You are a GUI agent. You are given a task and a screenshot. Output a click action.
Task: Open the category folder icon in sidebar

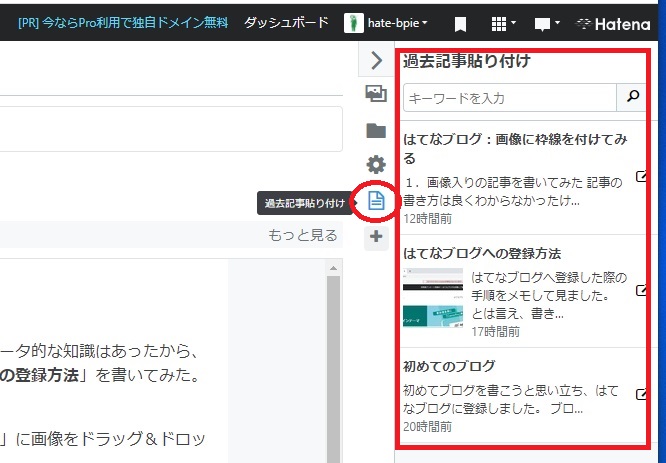pos(376,130)
